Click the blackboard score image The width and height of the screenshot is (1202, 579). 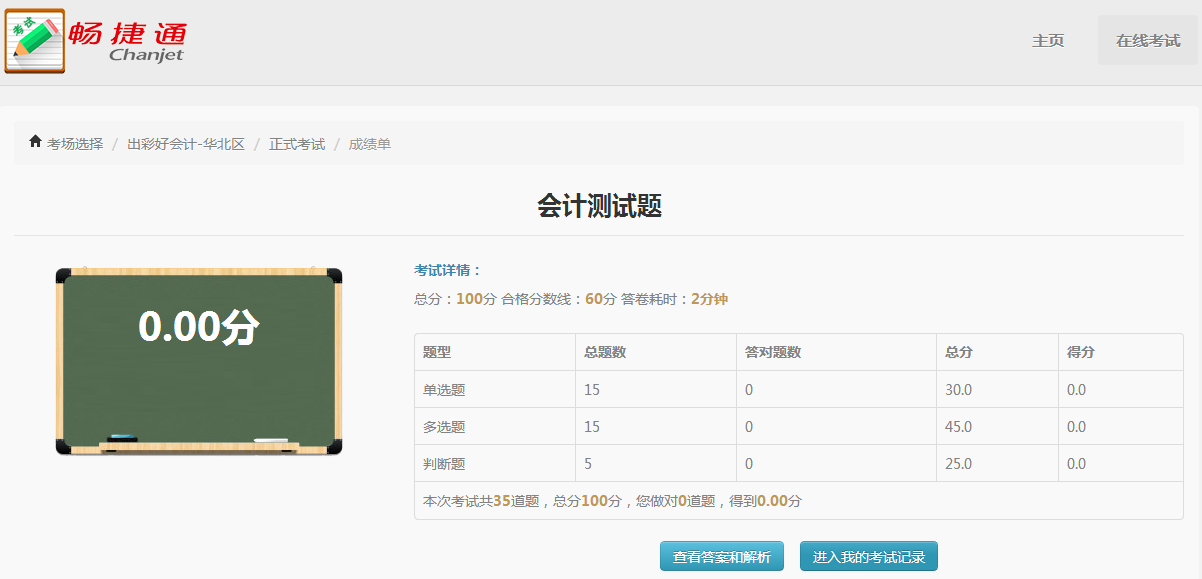(x=199, y=361)
